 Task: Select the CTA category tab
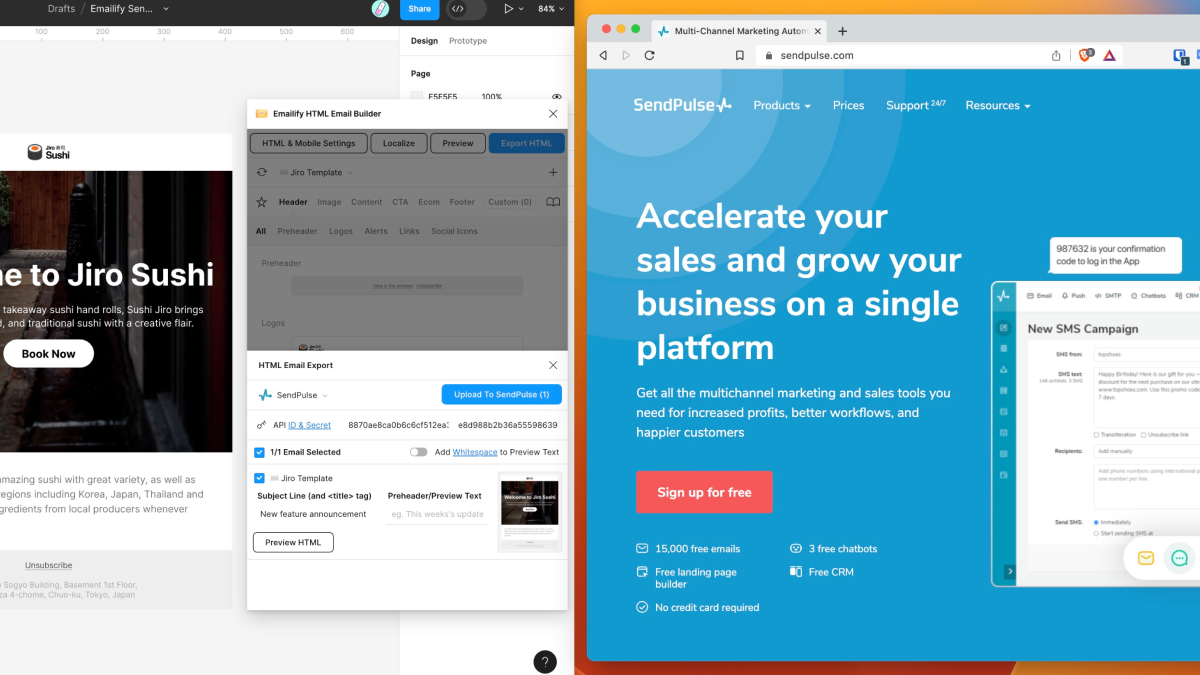[x=400, y=202]
